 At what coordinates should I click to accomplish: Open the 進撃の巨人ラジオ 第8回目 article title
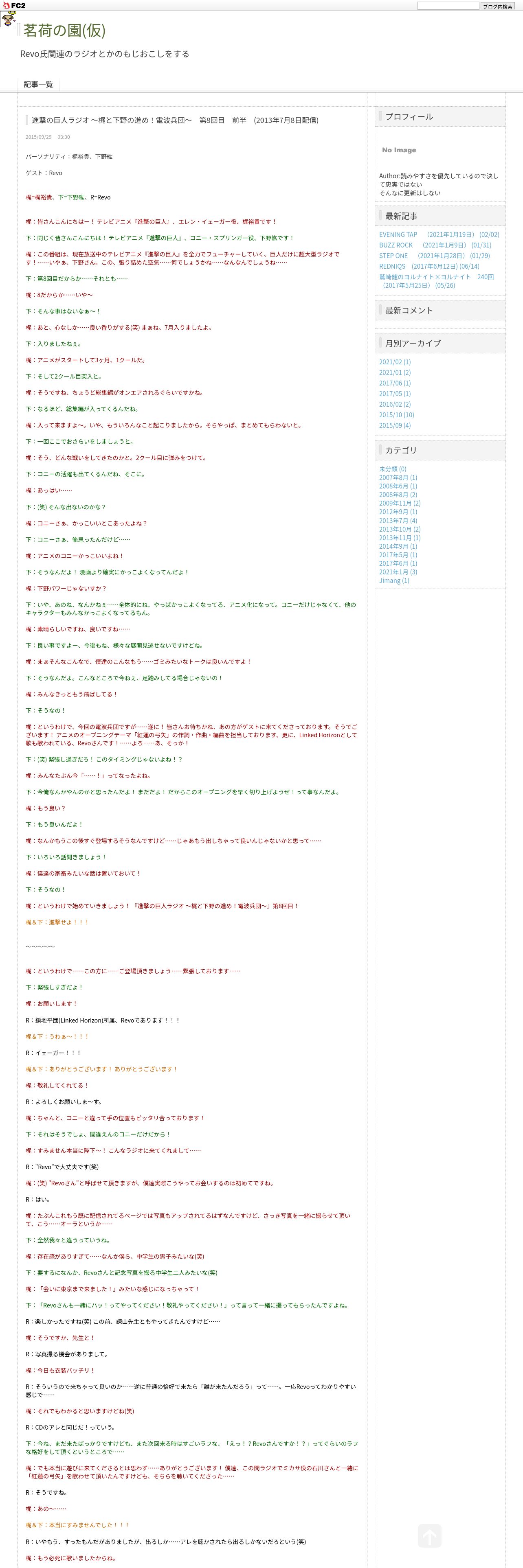(175, 120)
